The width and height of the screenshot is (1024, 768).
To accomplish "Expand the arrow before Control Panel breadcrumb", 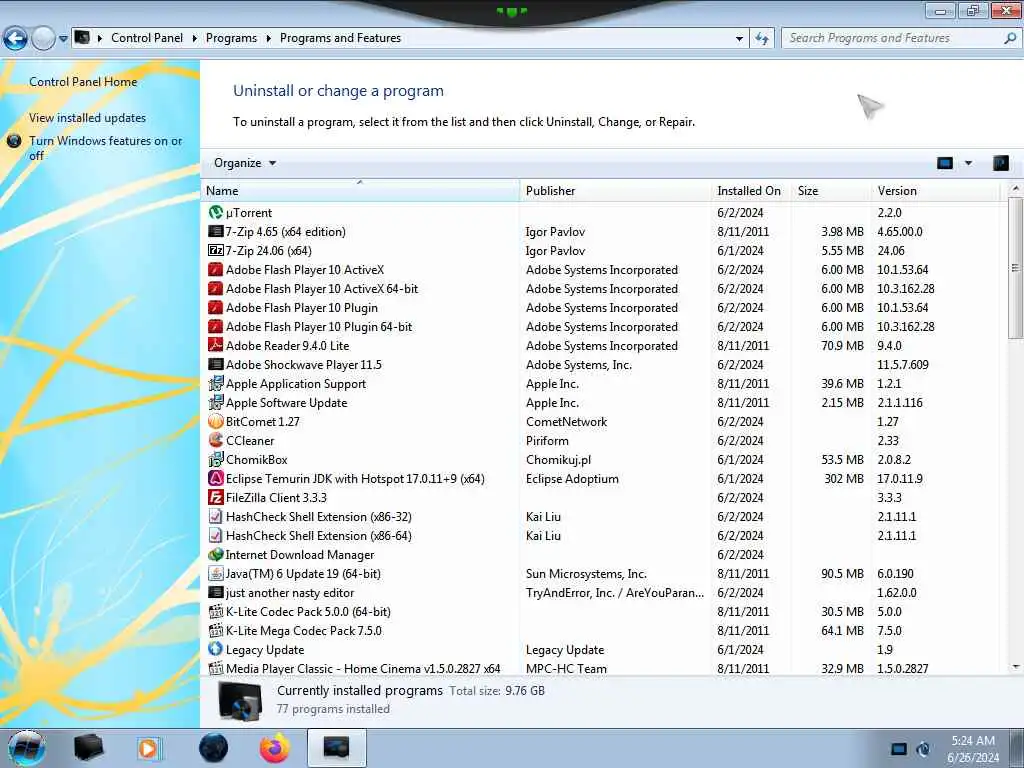I will click(x=100, y=38).
